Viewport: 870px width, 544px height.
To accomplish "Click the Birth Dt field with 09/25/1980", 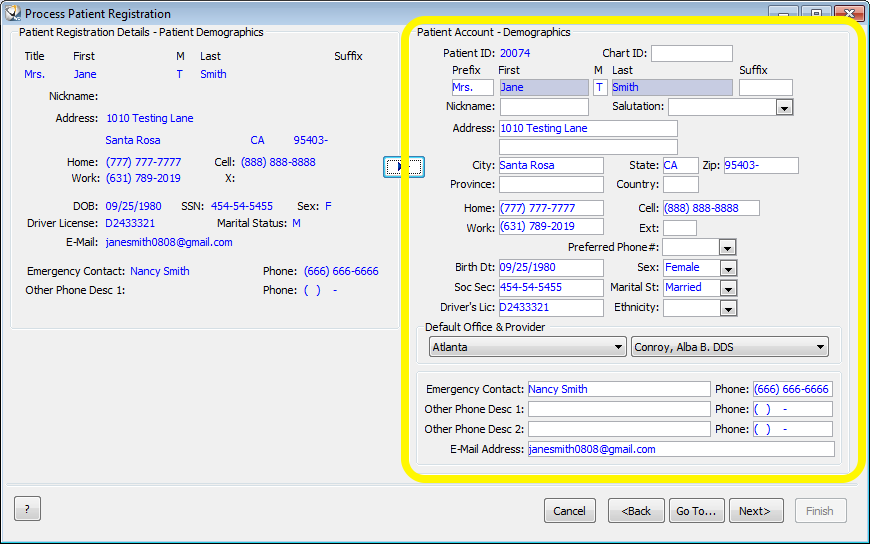I will click(x=551, y=268).
